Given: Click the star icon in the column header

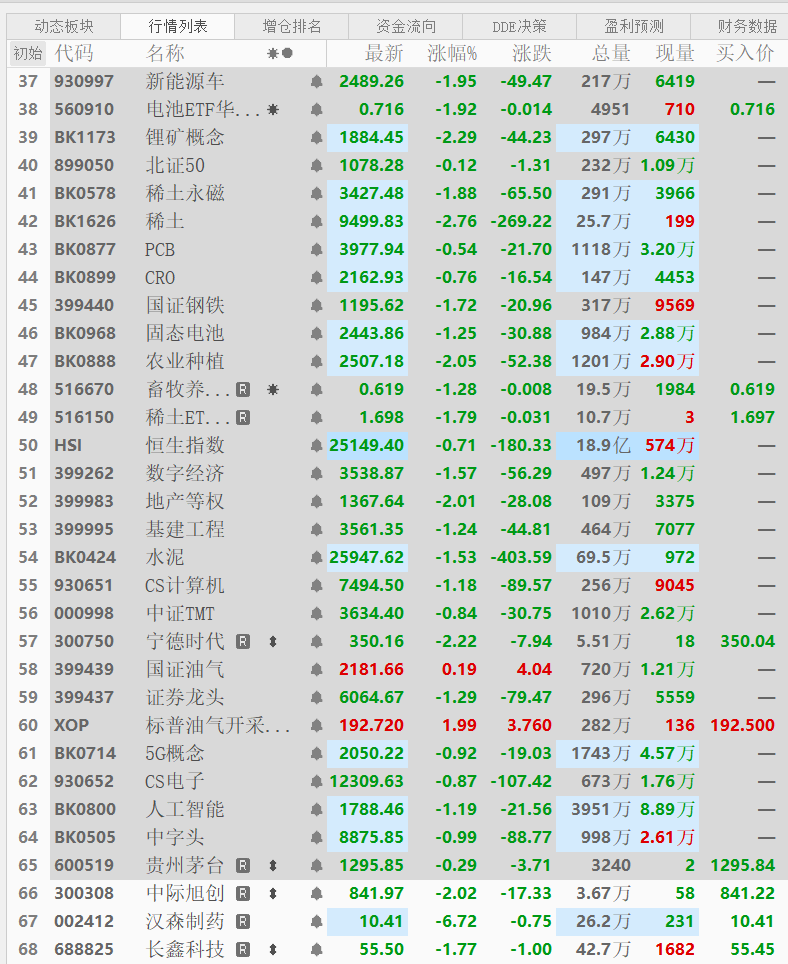Looking at the screenshot, I should pos(272,53).
